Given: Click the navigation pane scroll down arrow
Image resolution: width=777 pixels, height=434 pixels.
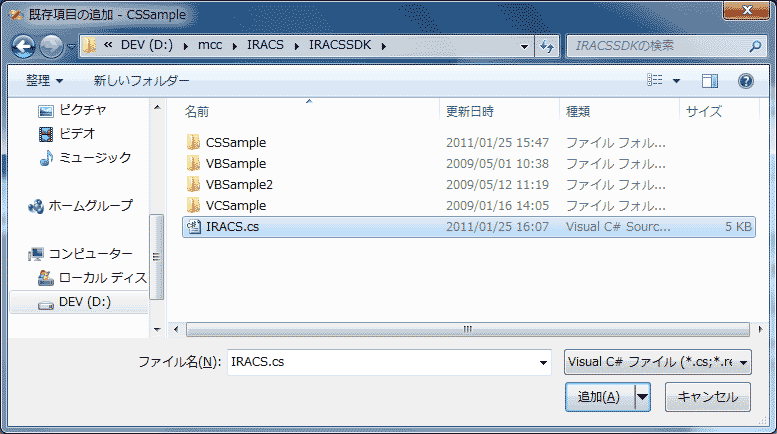Looking at the screenshot, I should click(x=157, y=329).
